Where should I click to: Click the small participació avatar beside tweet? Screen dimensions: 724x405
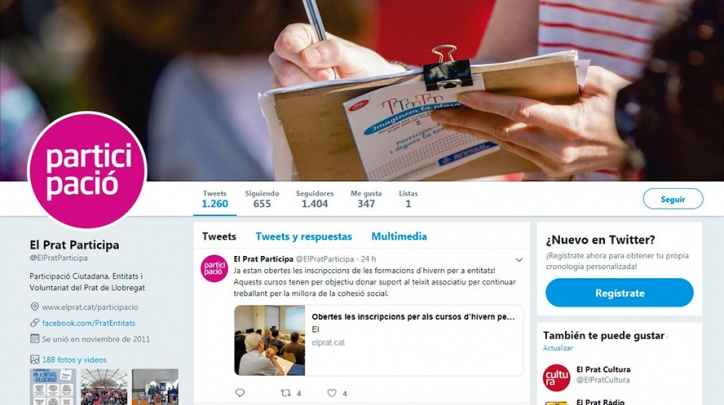(214, 268)
